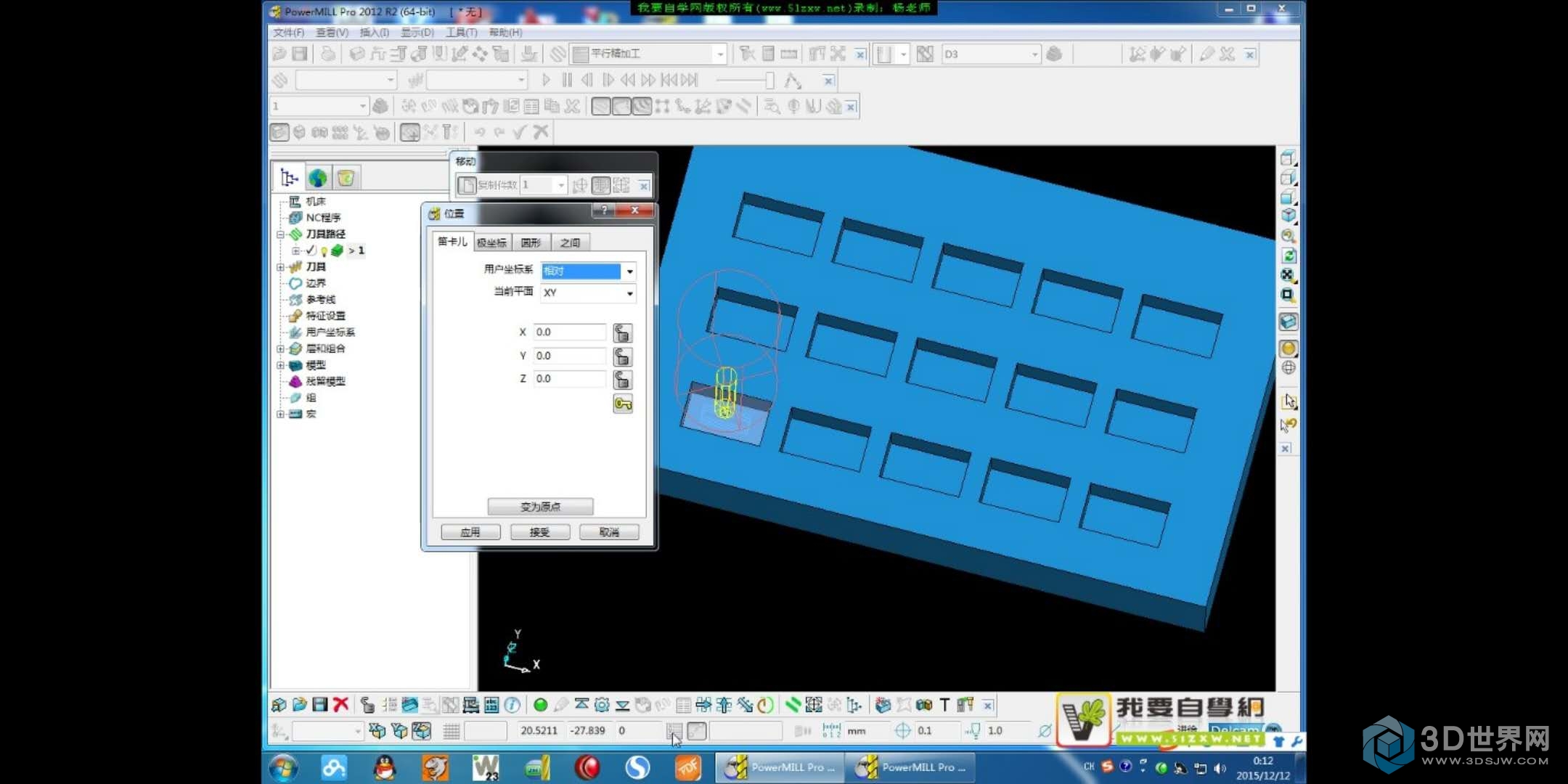Image resolution: width=1568 pixels, height=784 pixels.
Task: Lock the Z coordinate value
Action: (x=623, y=380)
